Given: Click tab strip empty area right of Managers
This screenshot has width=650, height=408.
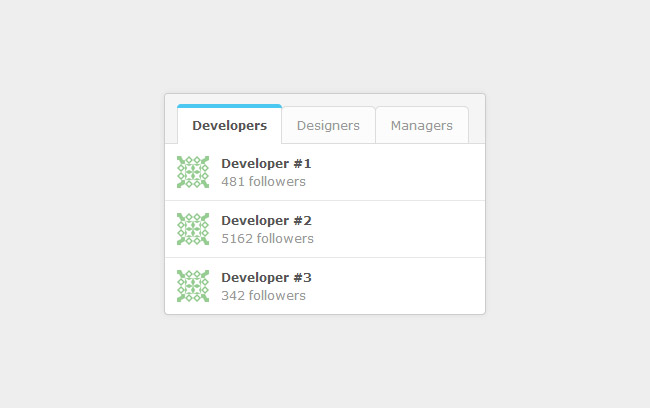Looking at the screenshot, I should coord(476,122).
